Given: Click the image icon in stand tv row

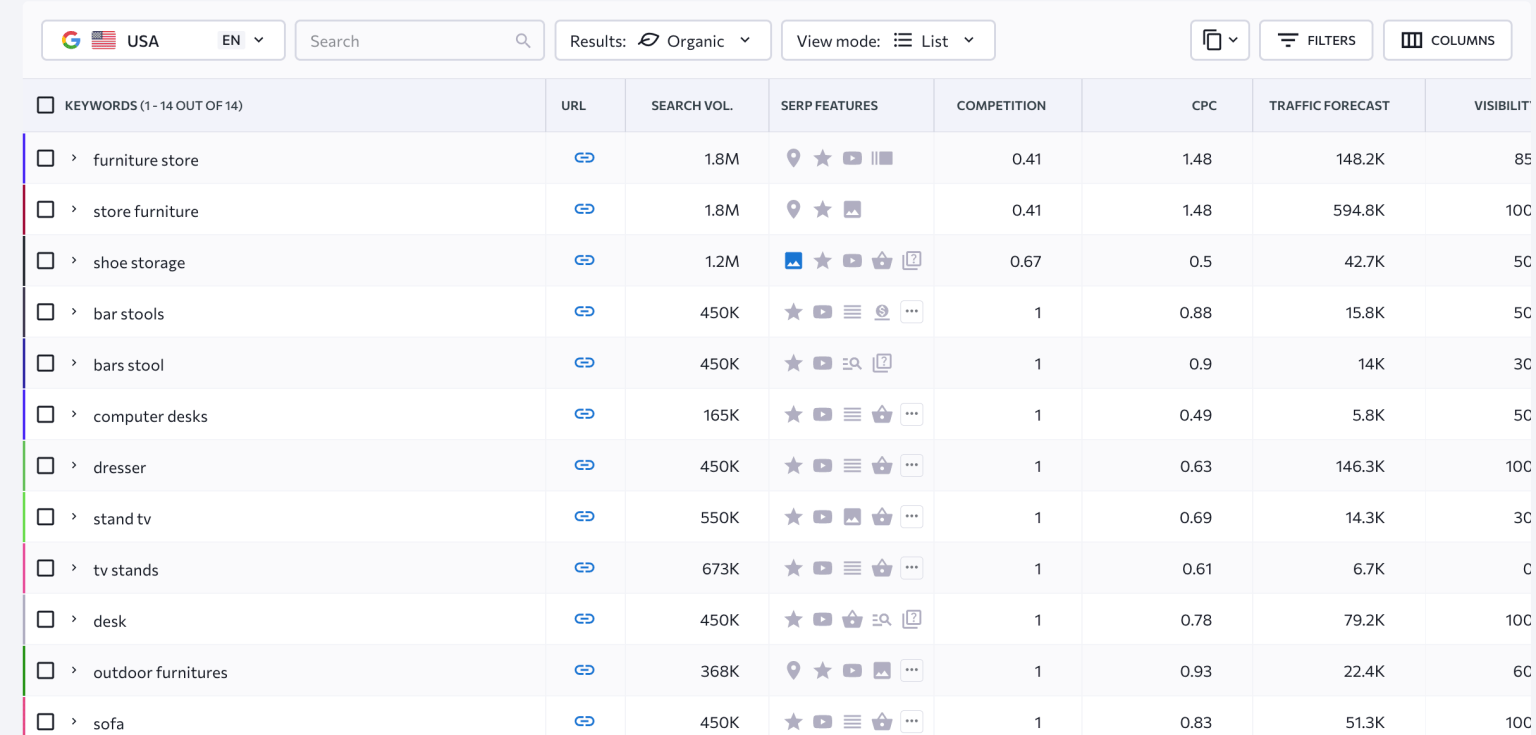Looking at the screenshot, I should 852,517.
